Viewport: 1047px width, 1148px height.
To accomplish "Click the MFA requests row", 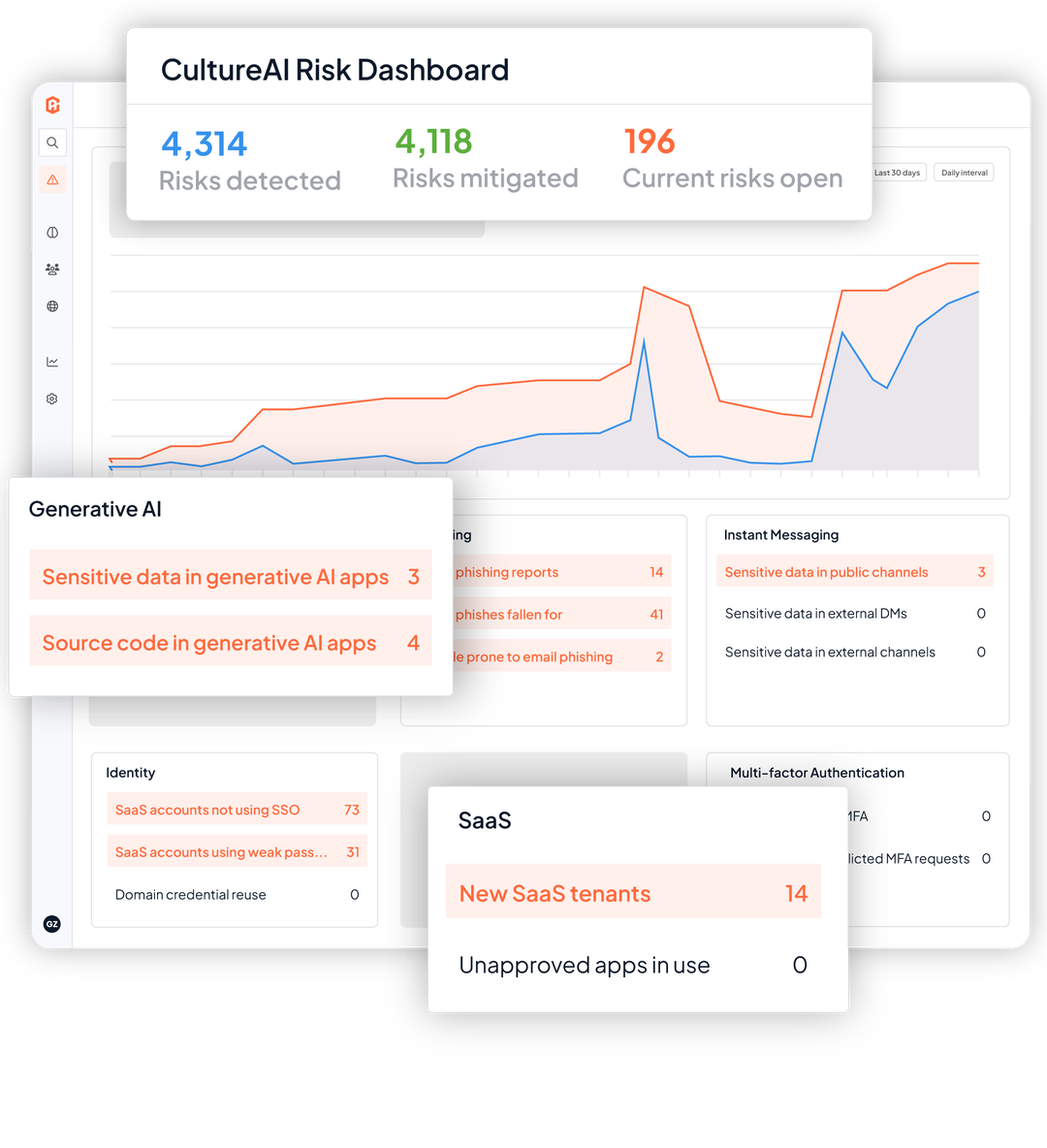I will point(920,858).
